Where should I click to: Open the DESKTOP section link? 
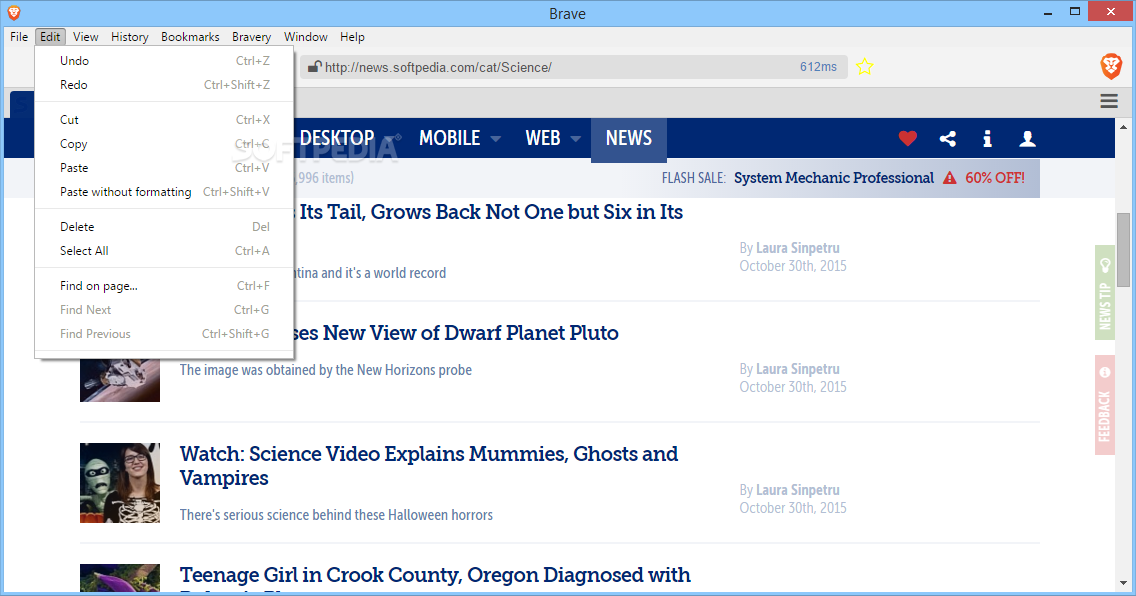pos(337,138)
